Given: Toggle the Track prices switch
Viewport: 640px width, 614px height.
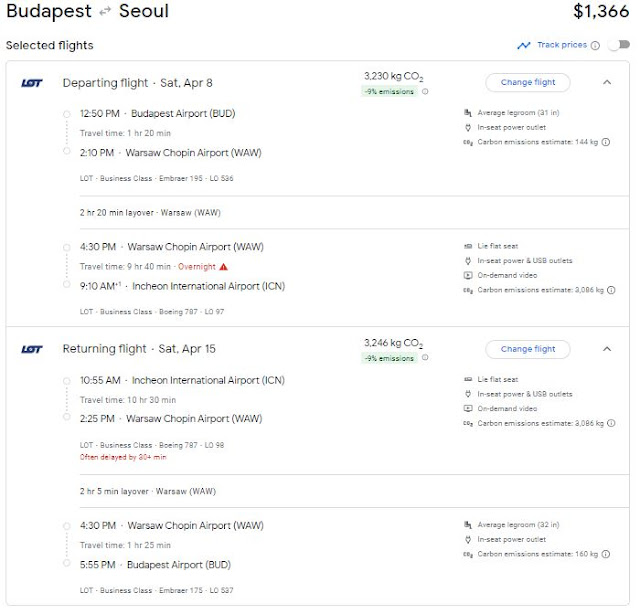Looking at the screenshot, I should (618, 45).
